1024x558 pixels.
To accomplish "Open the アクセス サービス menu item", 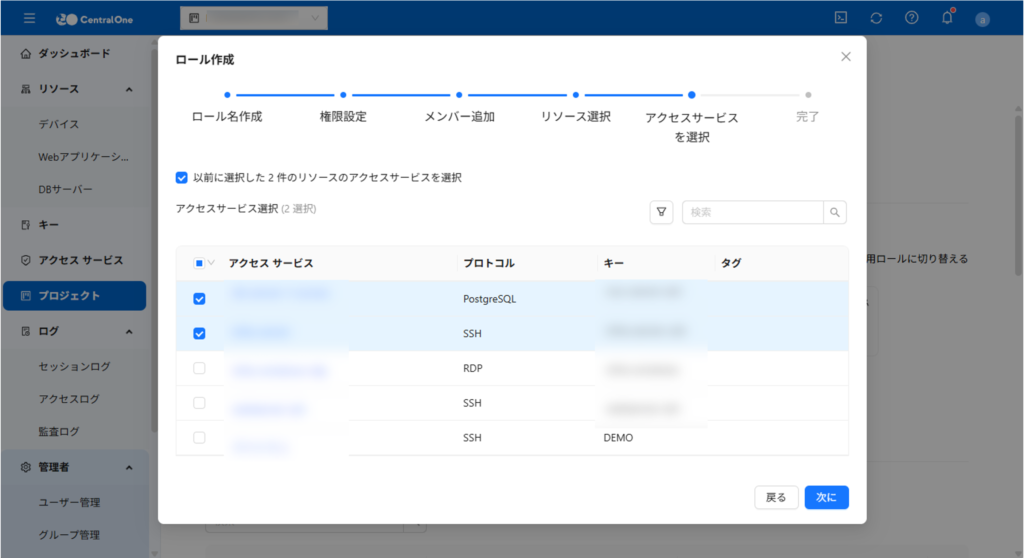I will [x=80, y=260].
